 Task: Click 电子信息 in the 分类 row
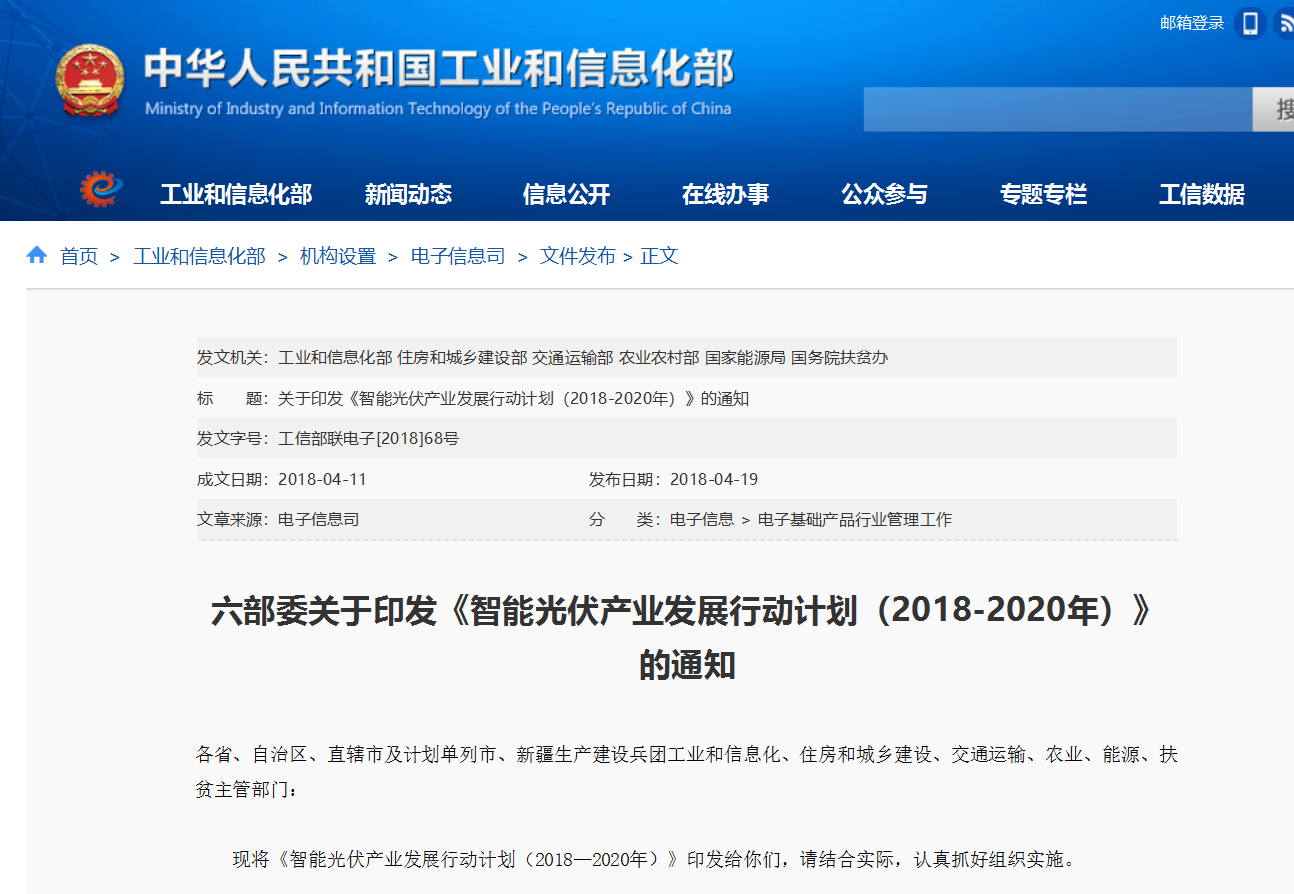coord(702,519)
